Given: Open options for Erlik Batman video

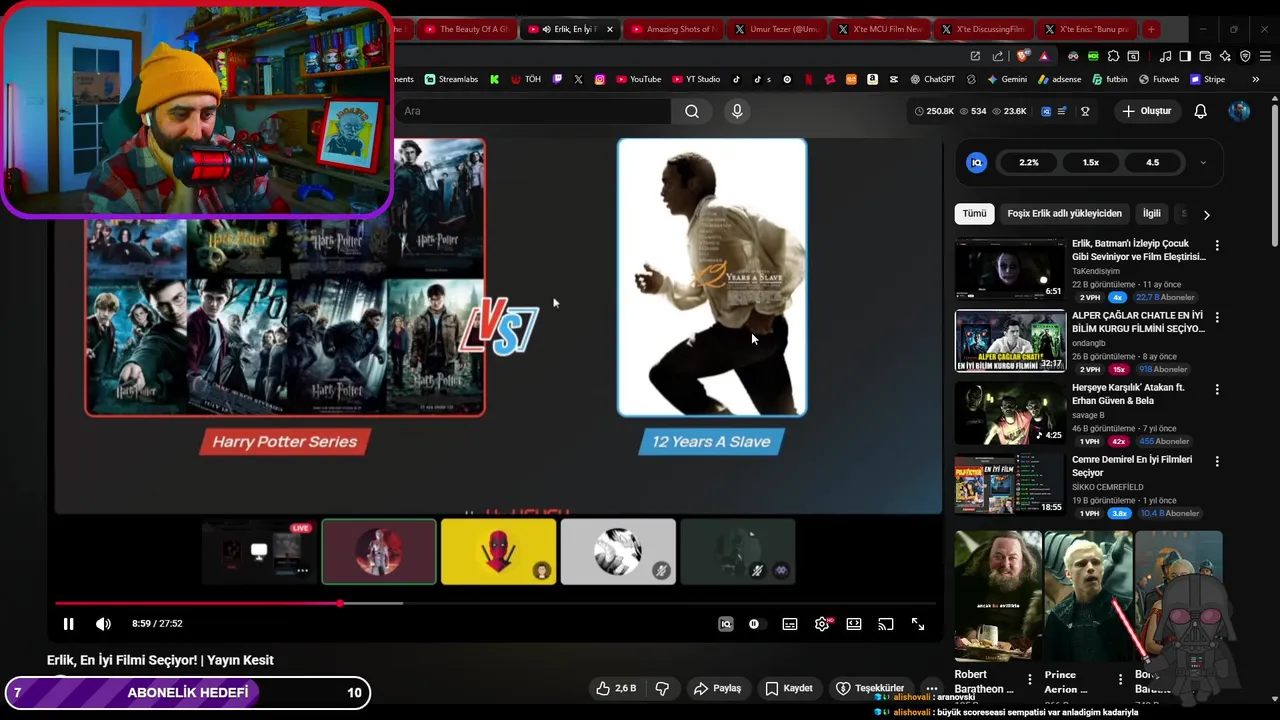Looking at the screenshot, I should click(1217, 245).
